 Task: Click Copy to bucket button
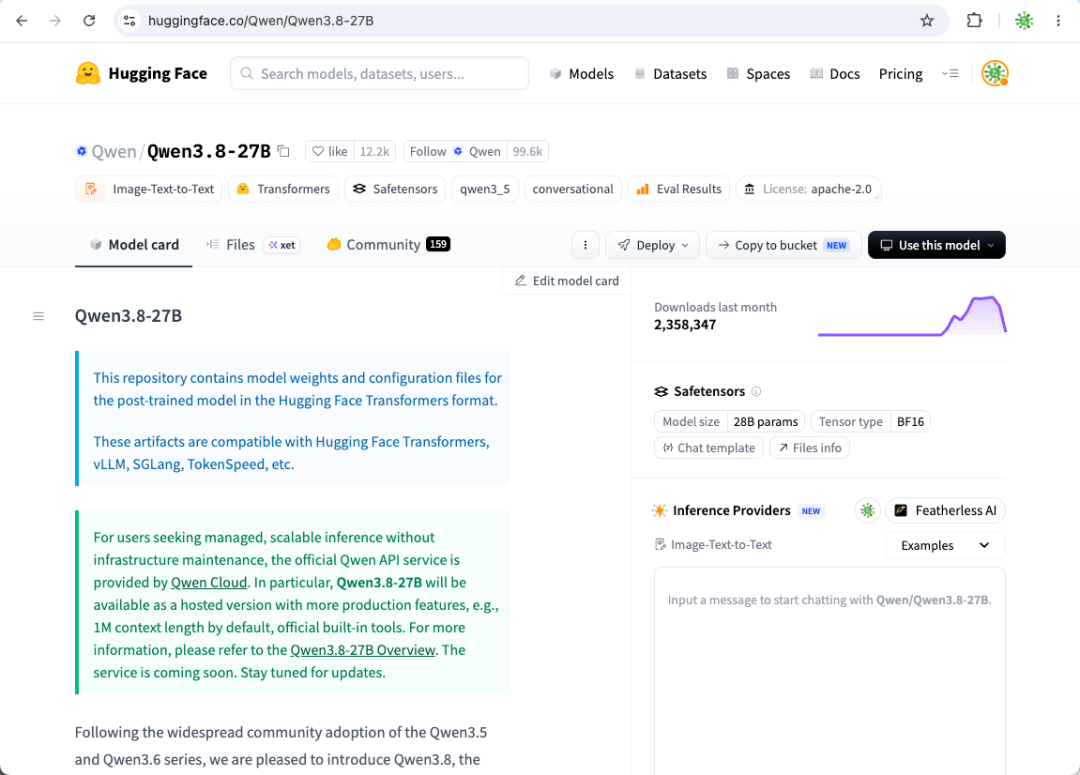[784, 245]
